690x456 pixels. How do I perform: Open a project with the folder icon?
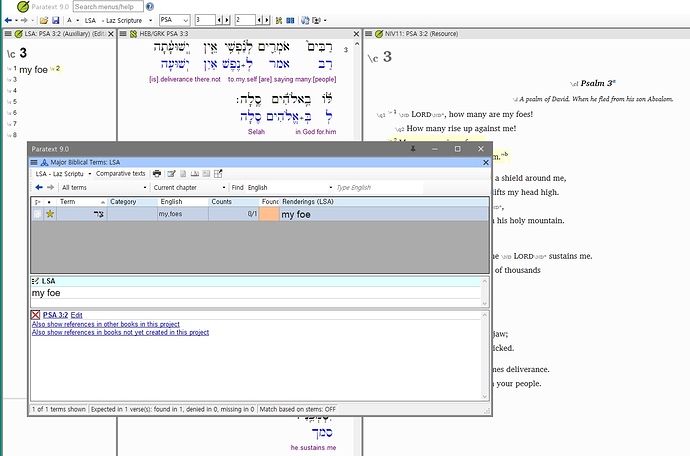click(44, 20)
